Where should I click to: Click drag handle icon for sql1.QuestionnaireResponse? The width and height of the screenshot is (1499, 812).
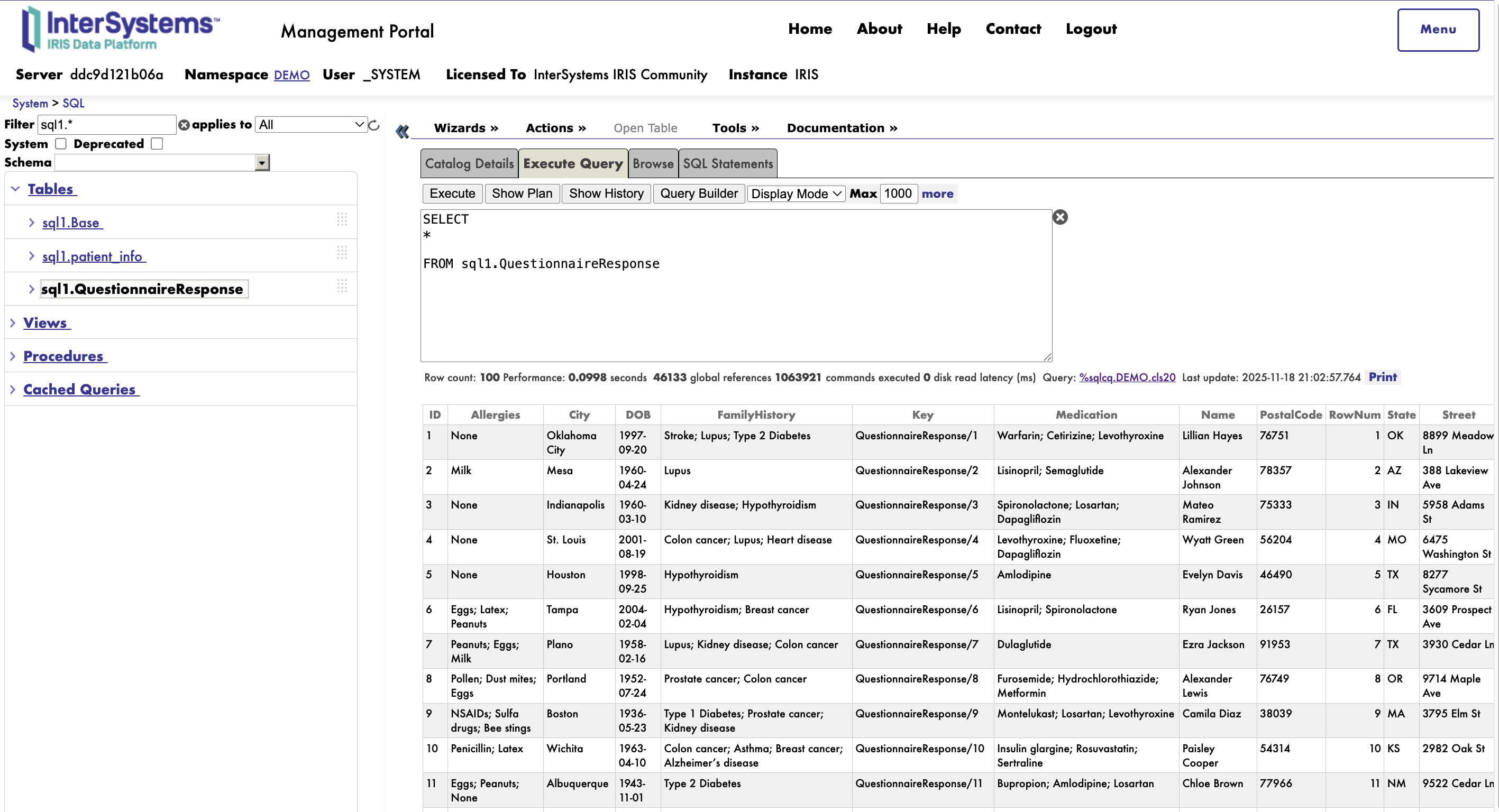[342, 285]
